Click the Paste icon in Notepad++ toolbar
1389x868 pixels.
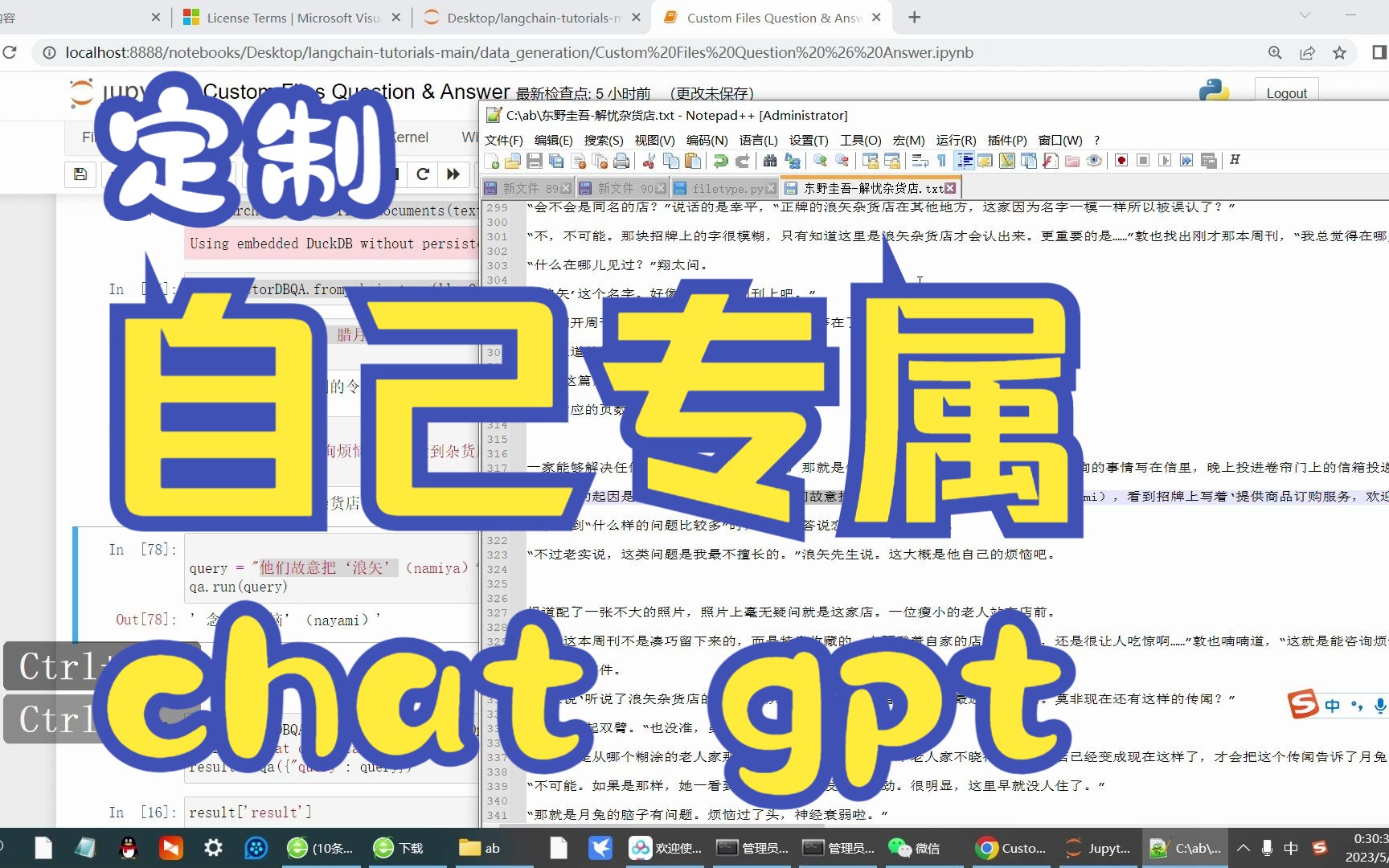click(x=692, y=161)
